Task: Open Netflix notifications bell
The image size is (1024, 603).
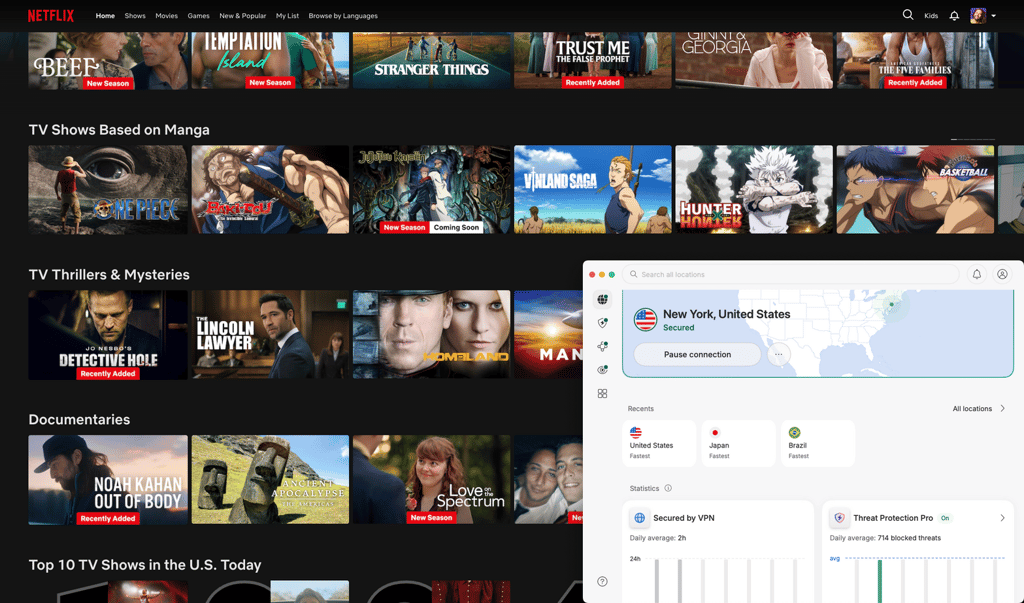Action: [x=954, y=15]
